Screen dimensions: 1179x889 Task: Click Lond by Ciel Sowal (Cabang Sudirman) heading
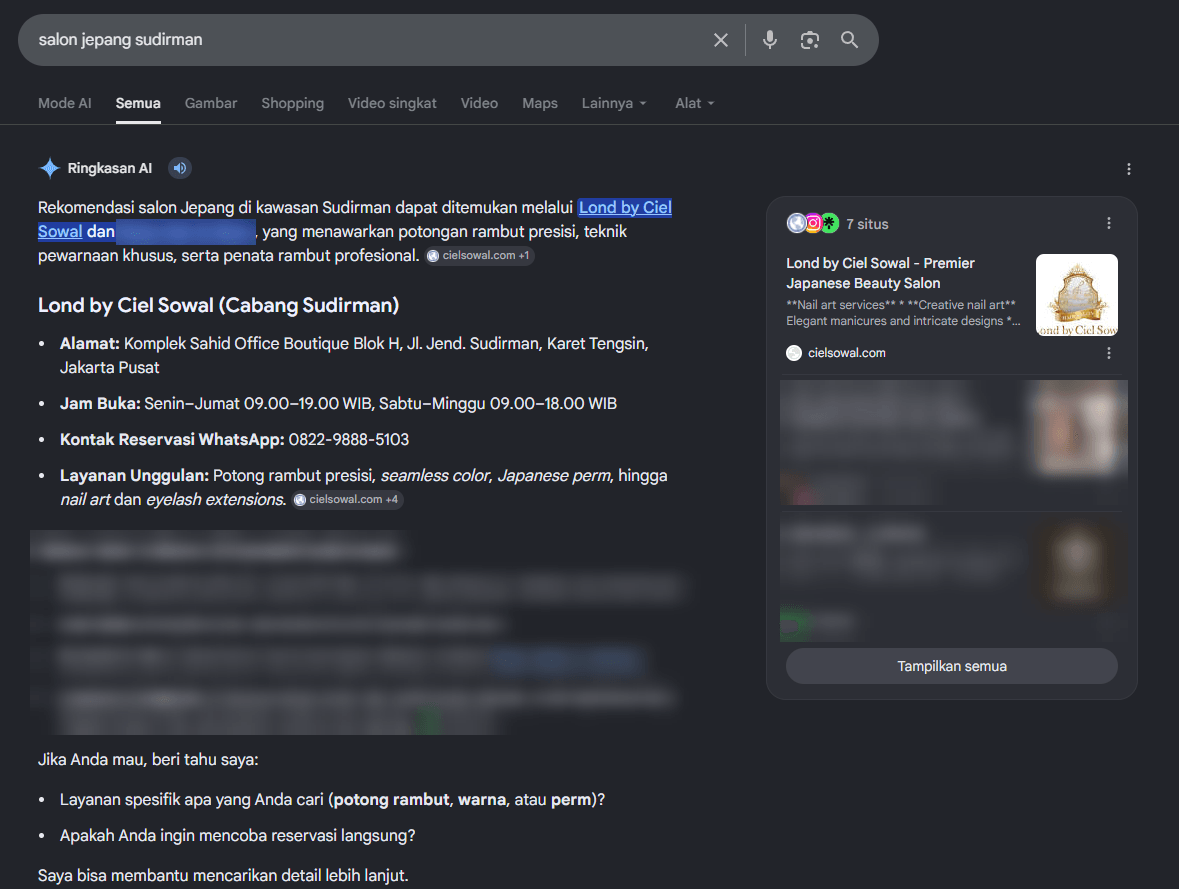point(219,305)
